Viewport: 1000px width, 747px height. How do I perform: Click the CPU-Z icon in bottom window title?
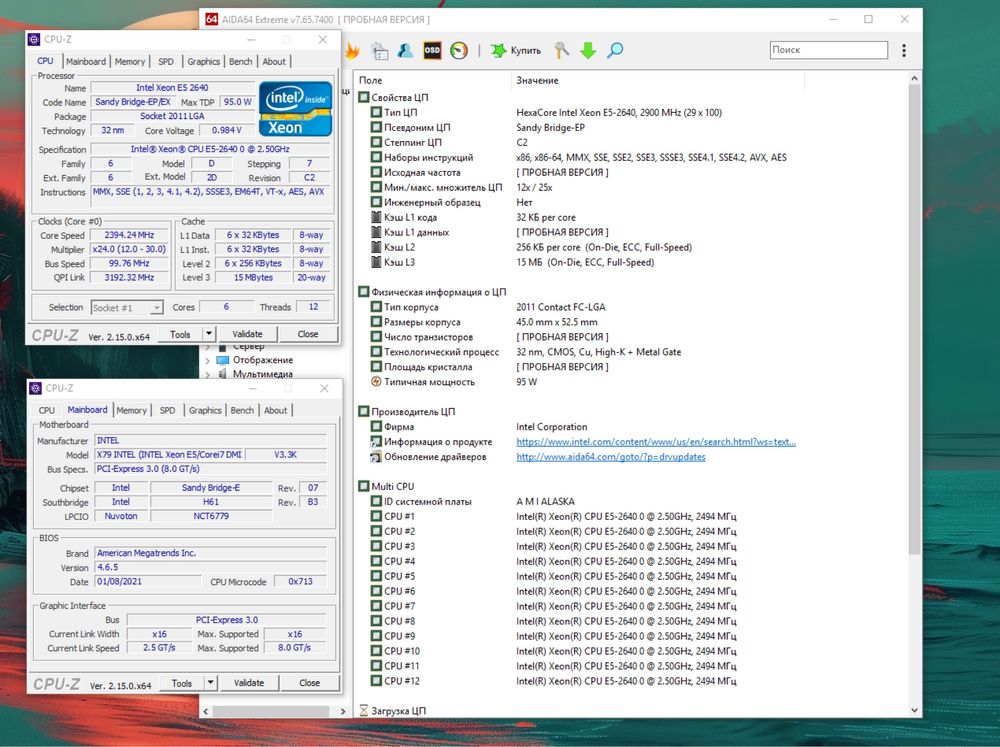coord(36,388)
